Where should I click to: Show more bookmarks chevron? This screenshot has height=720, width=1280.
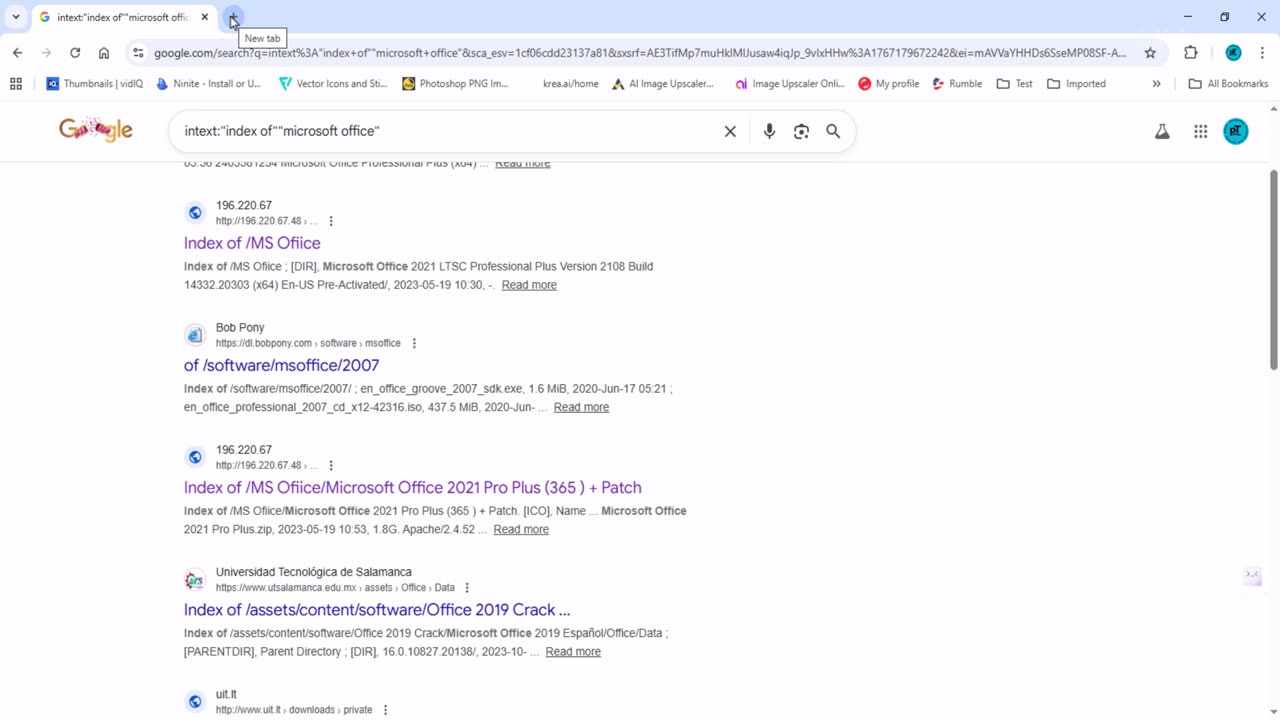(1156, 84)
